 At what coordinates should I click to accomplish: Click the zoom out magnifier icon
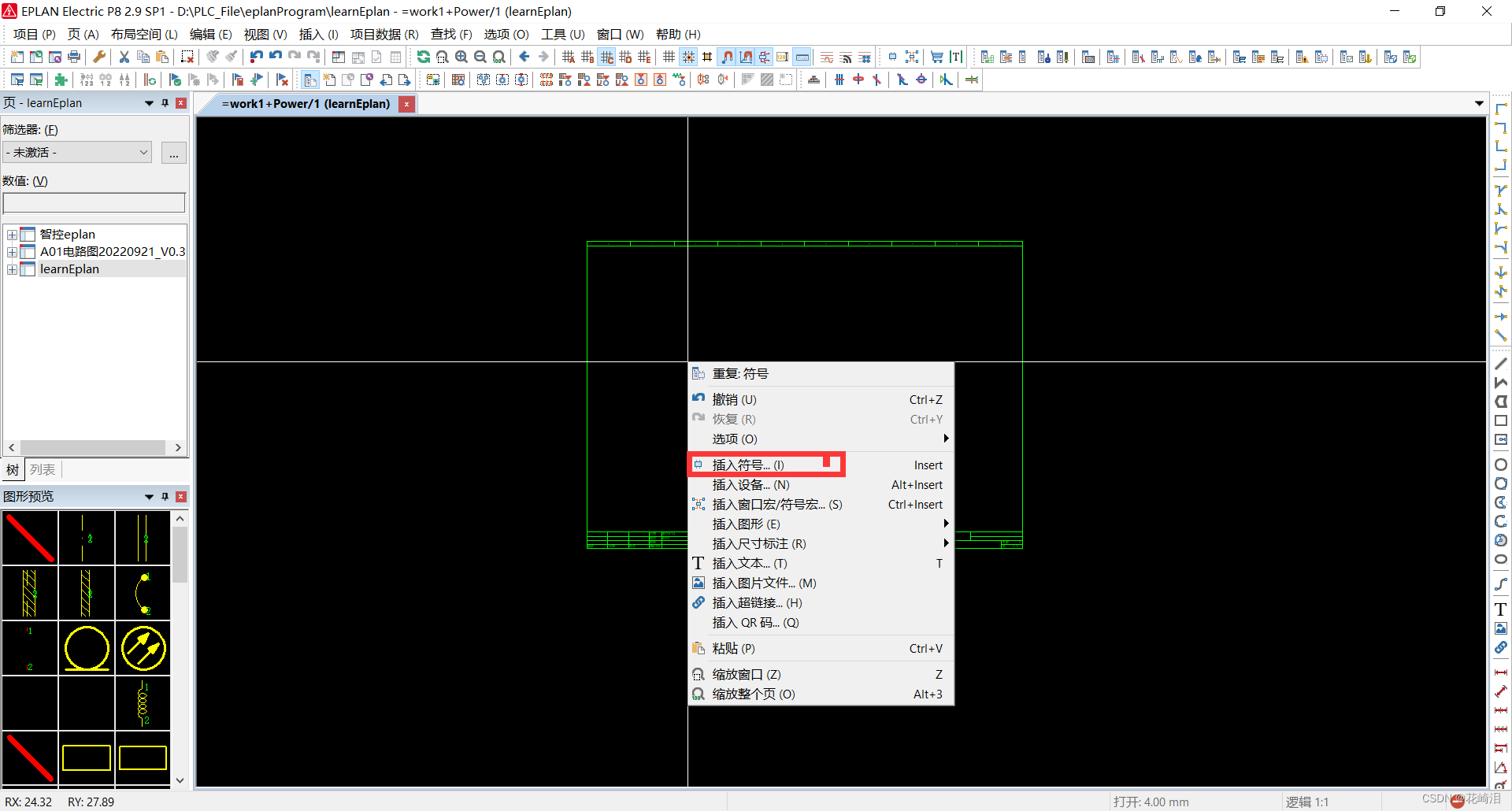coord(480,57)
